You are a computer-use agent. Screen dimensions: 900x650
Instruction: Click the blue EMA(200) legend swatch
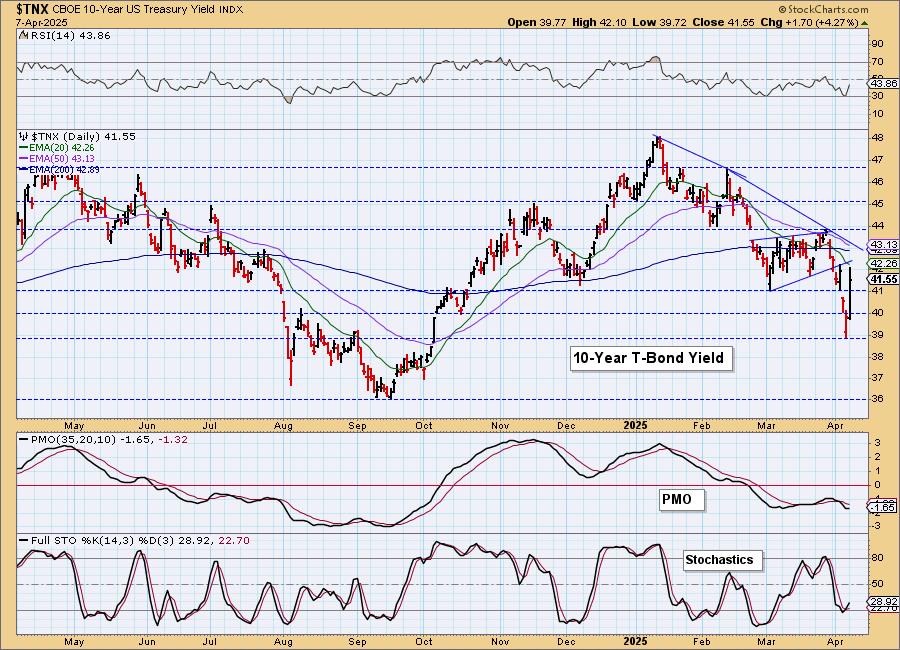[x=24, y=169]
